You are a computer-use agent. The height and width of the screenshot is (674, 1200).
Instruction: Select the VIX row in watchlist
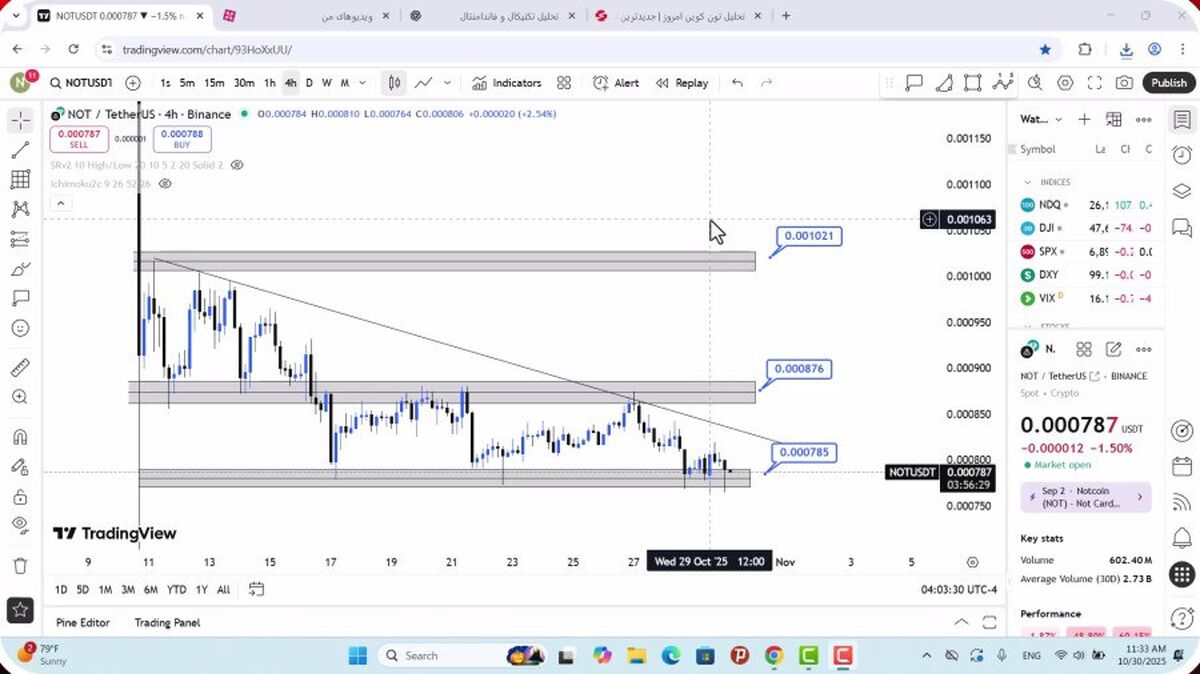click(x=1086, y=298)
